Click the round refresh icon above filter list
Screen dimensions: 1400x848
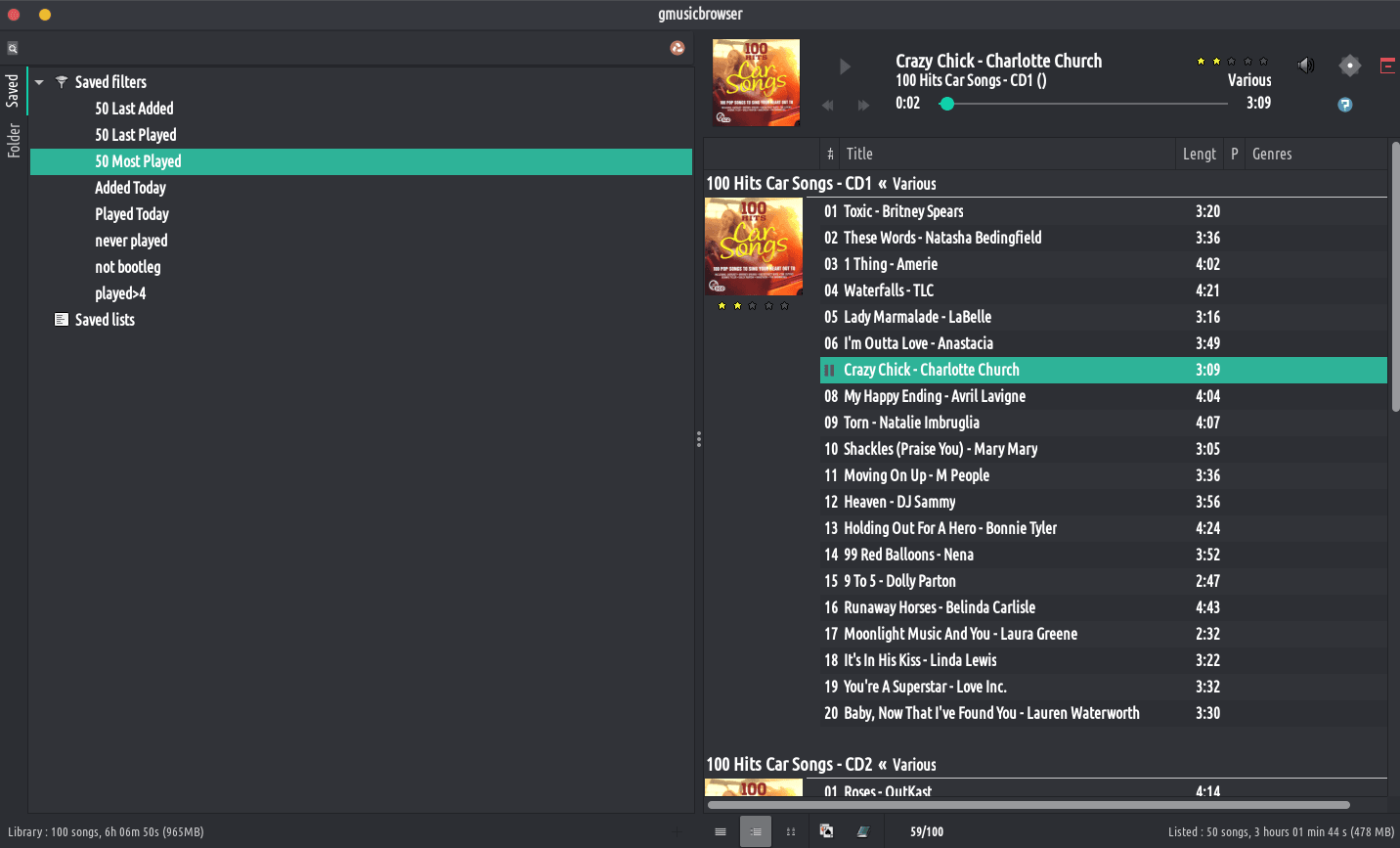(677, 48)
